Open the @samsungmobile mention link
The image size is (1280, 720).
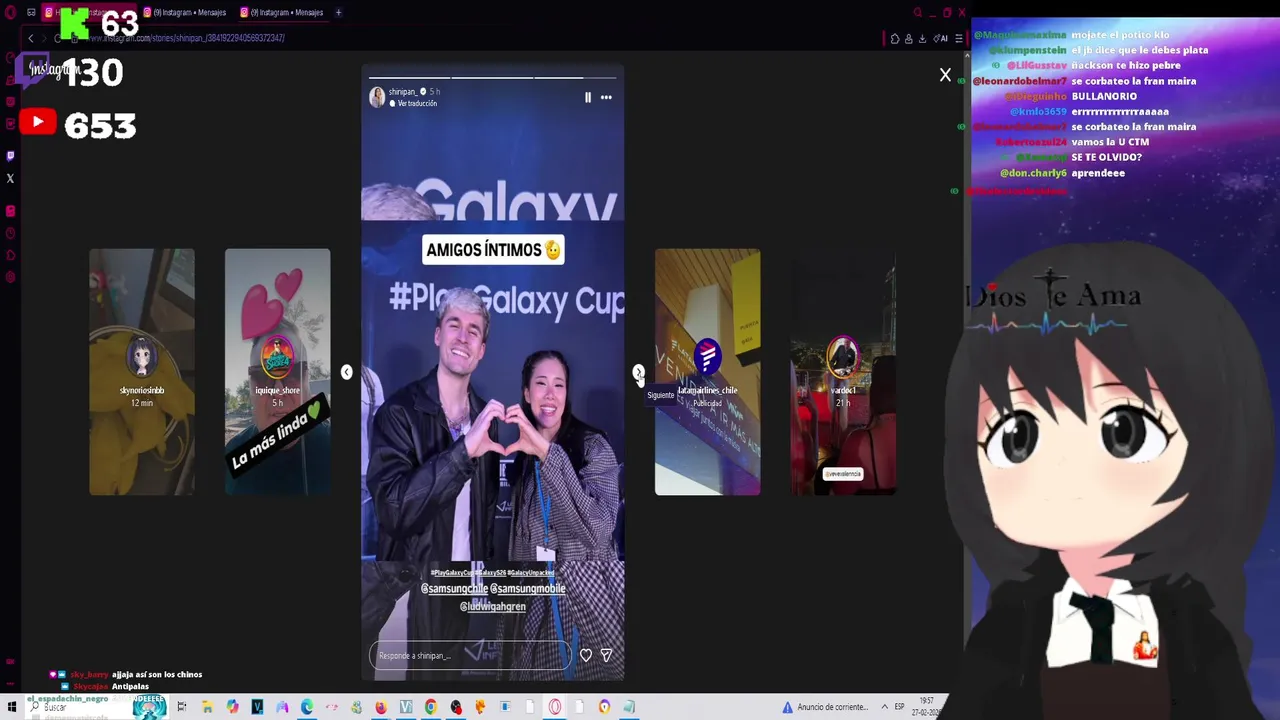click(x=527, y=589)
